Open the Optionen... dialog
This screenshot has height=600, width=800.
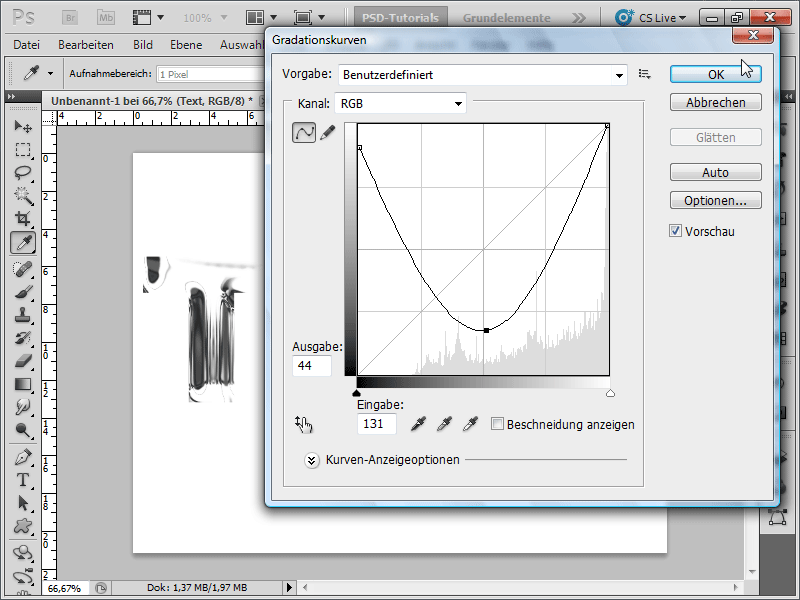click(x=716, y=201)
